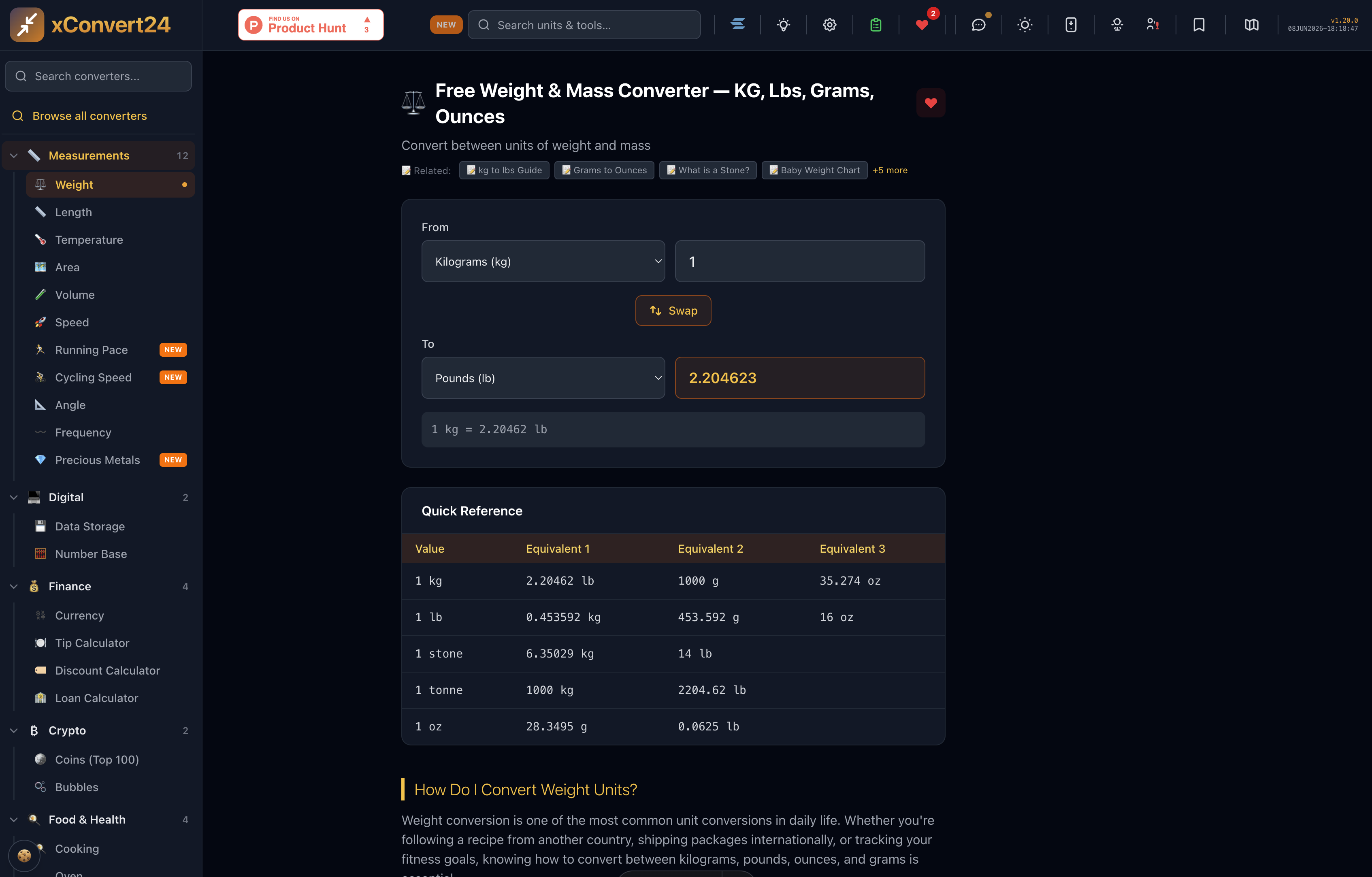Viewport: 1372px width, 877px height.
Task: Open the Cooking converter
Action: pos(111,849)
